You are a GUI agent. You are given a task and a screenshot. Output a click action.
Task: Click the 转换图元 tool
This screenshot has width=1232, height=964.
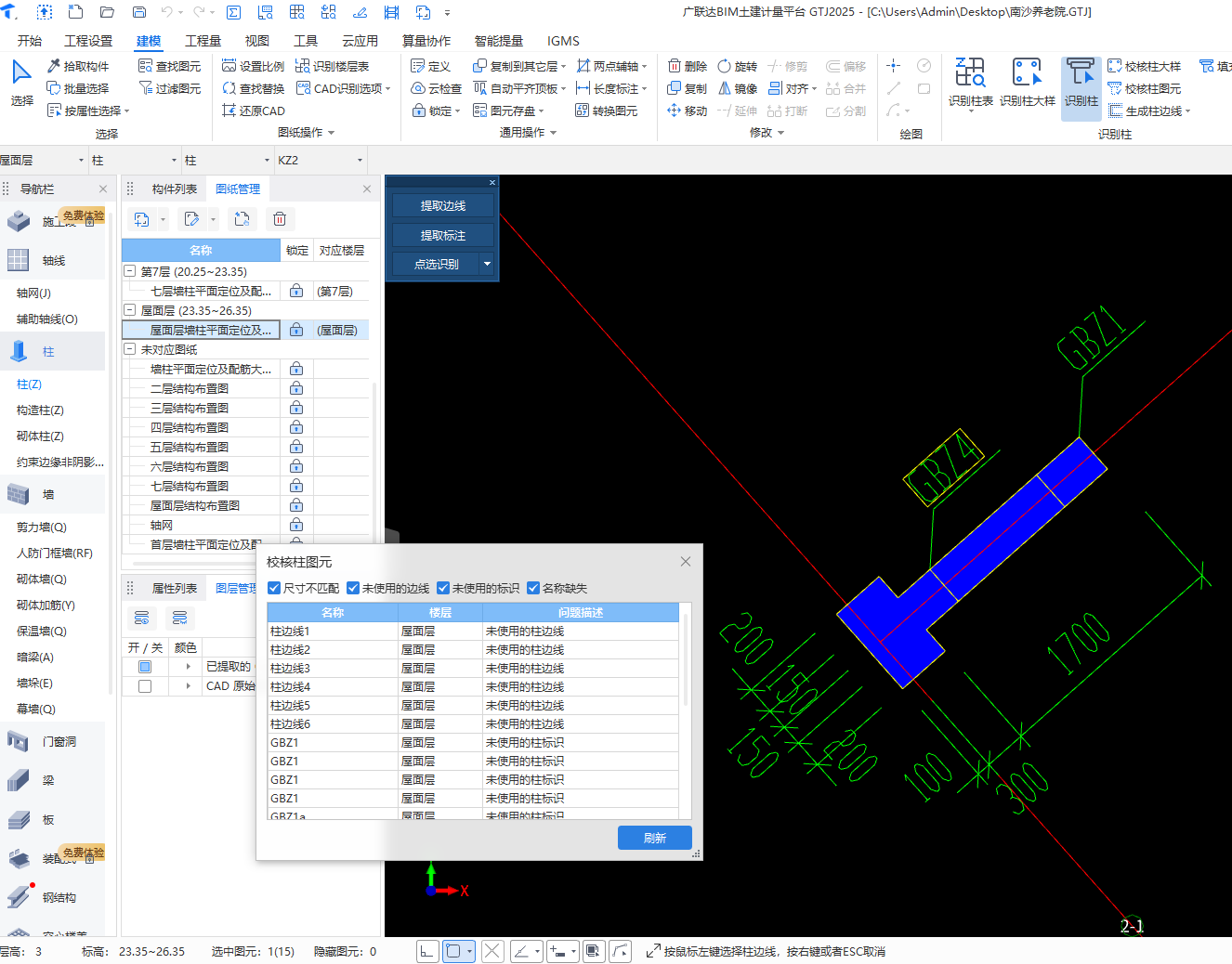pos(606,111)
